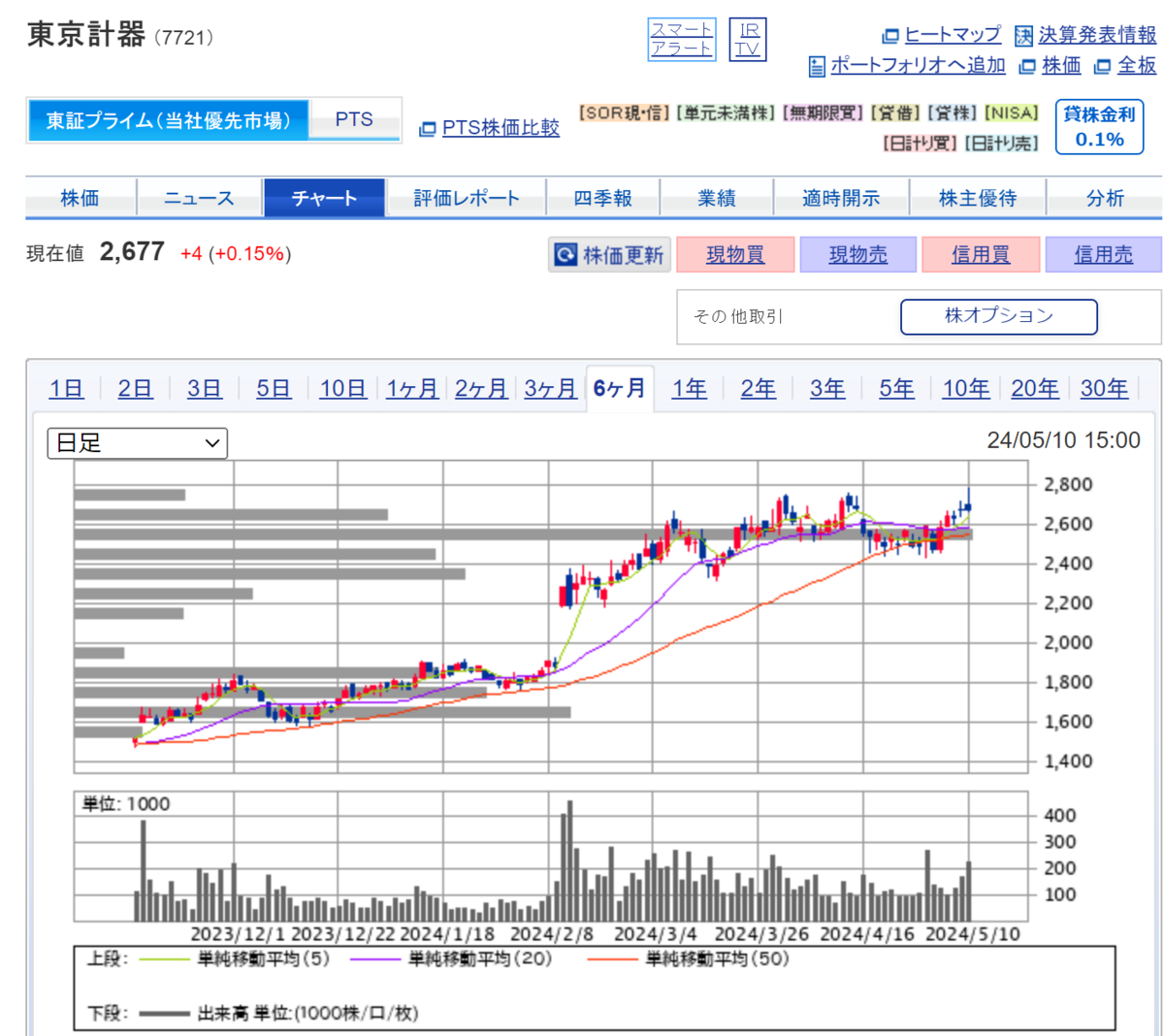The image size is (1164, 1036).
Task: Click 単純移動平均(5) green legend line
Action: point(164,959)
